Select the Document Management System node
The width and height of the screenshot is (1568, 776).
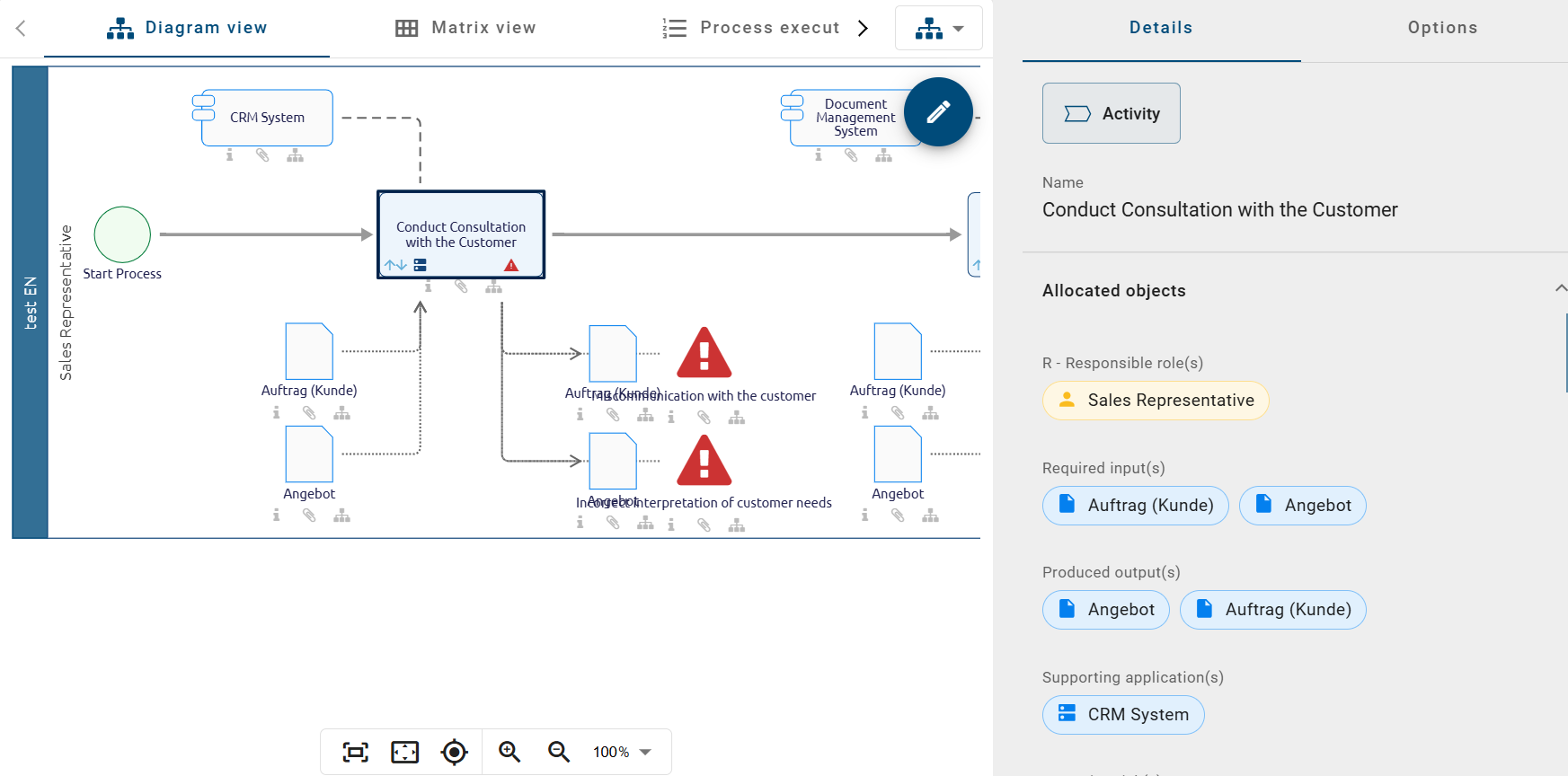849,118
